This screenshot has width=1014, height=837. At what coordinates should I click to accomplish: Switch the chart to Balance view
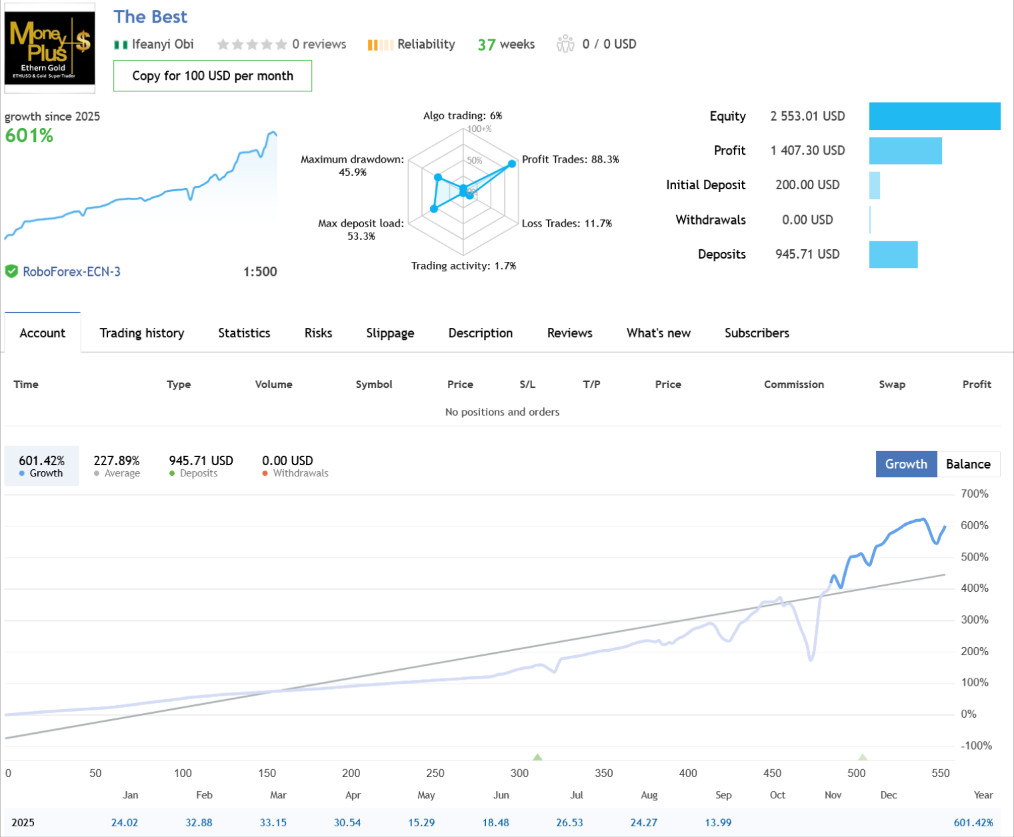tap(968, 464)
